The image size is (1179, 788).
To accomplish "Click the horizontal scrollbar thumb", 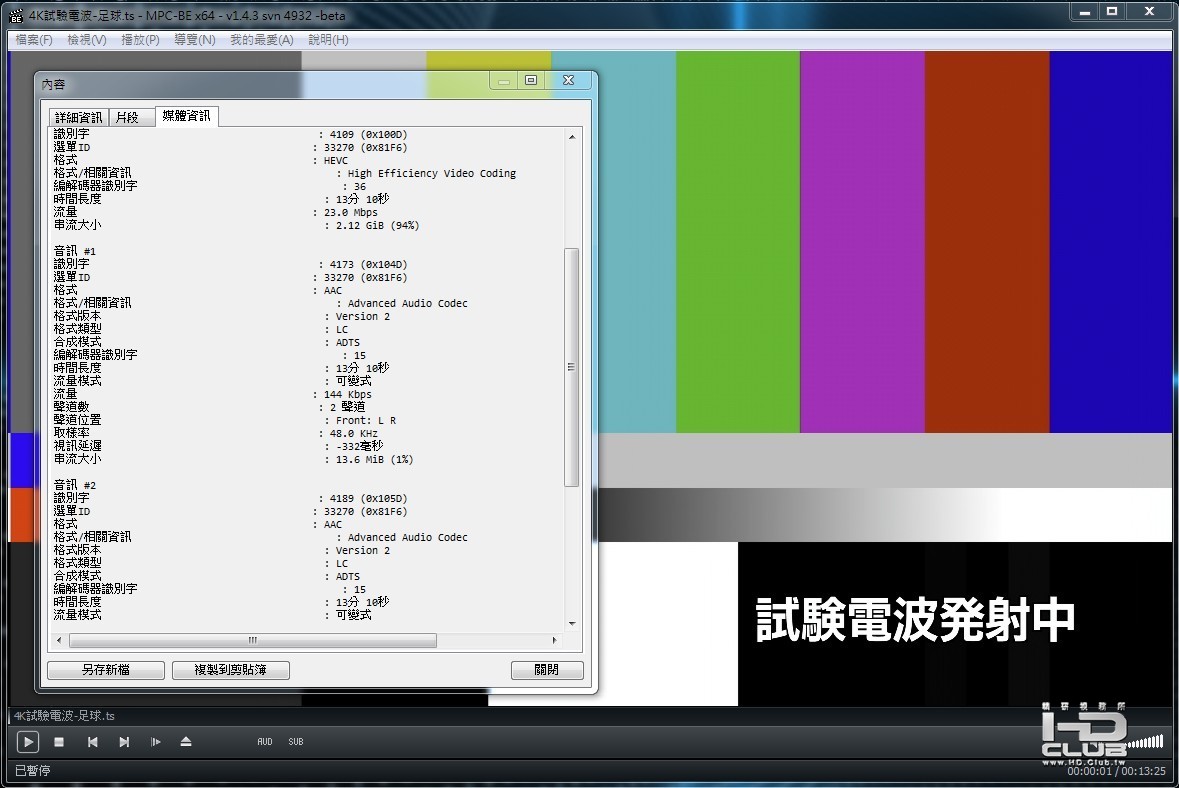I will [253, 641].
